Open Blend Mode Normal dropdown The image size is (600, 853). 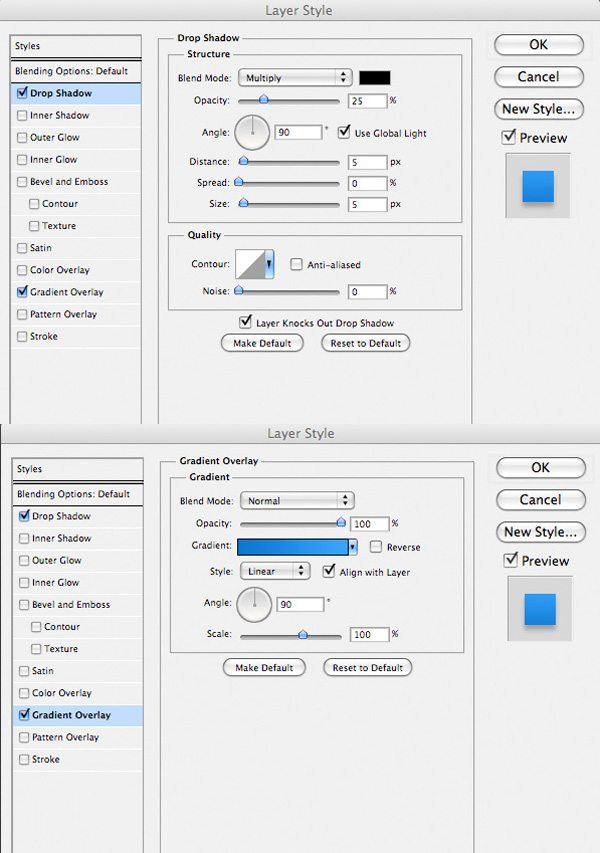(x=298, y=500)
